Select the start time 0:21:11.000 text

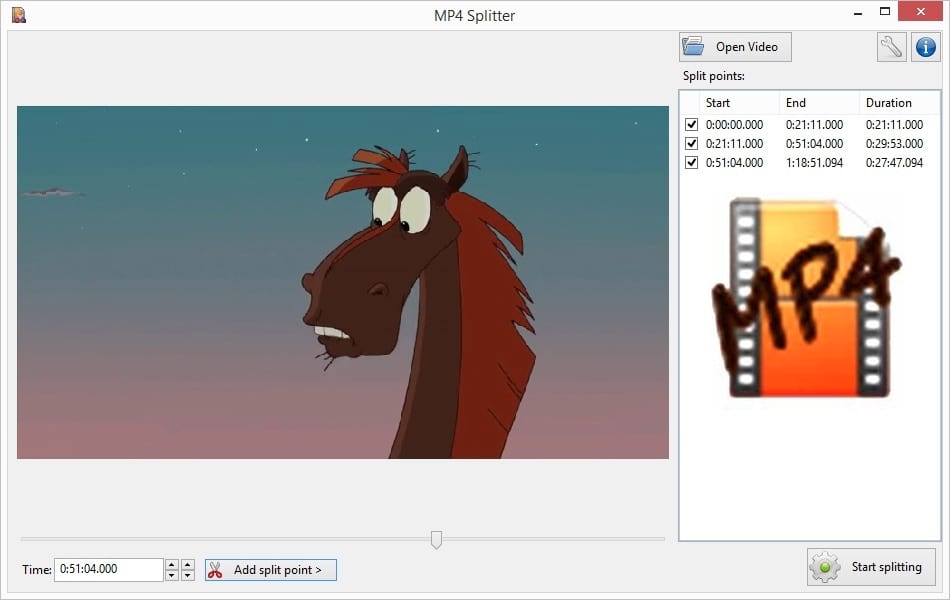[734, 144]
